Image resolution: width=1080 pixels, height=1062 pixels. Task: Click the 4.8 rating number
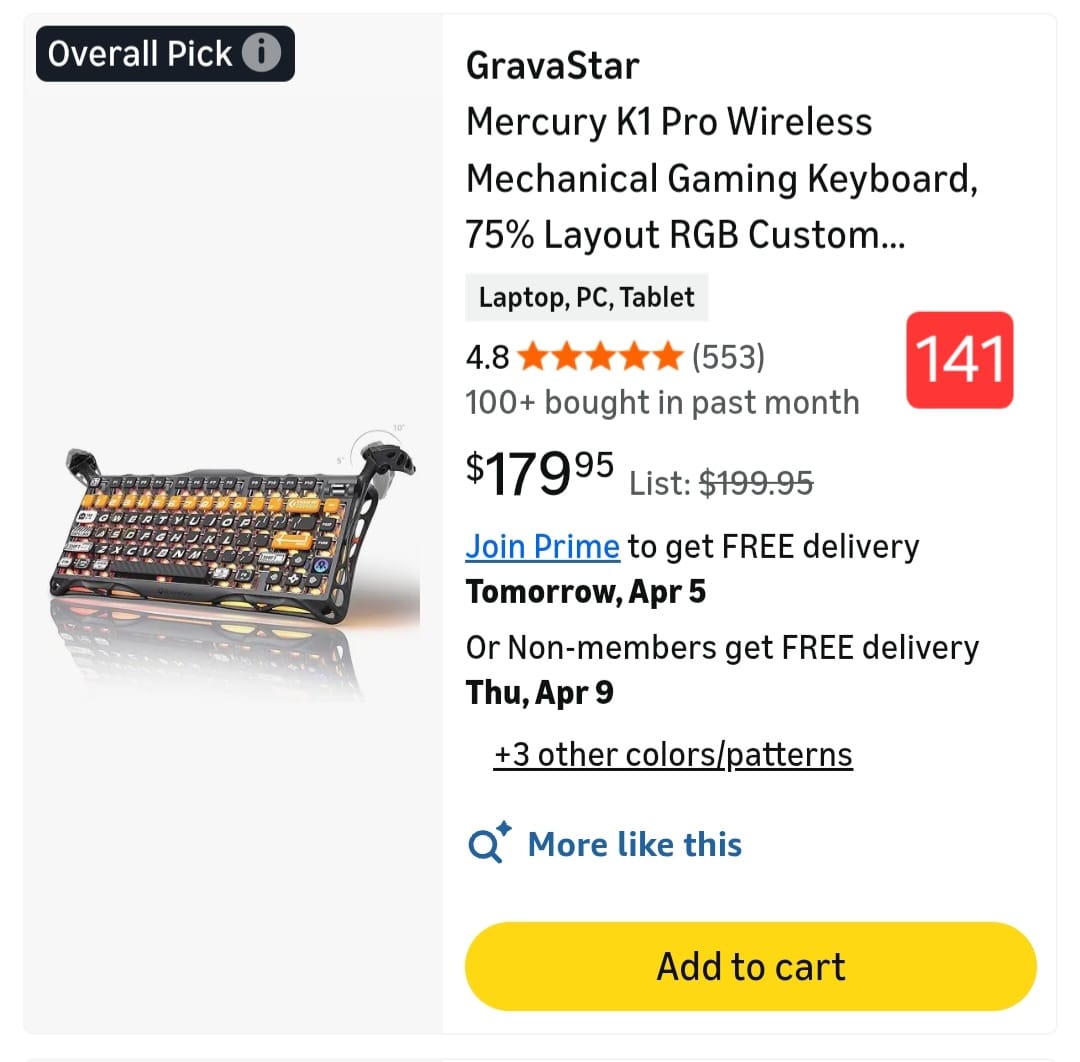coord(487,356)
